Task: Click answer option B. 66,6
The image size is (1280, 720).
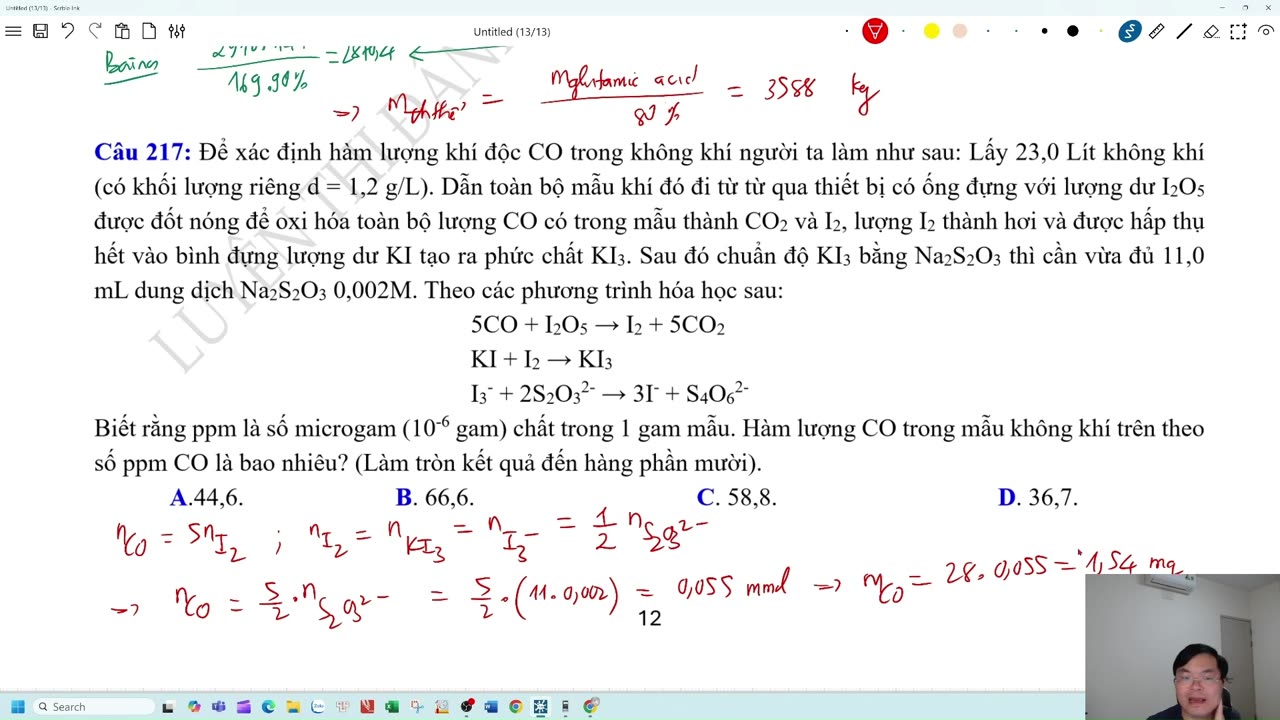Action: tap(435, 497)
